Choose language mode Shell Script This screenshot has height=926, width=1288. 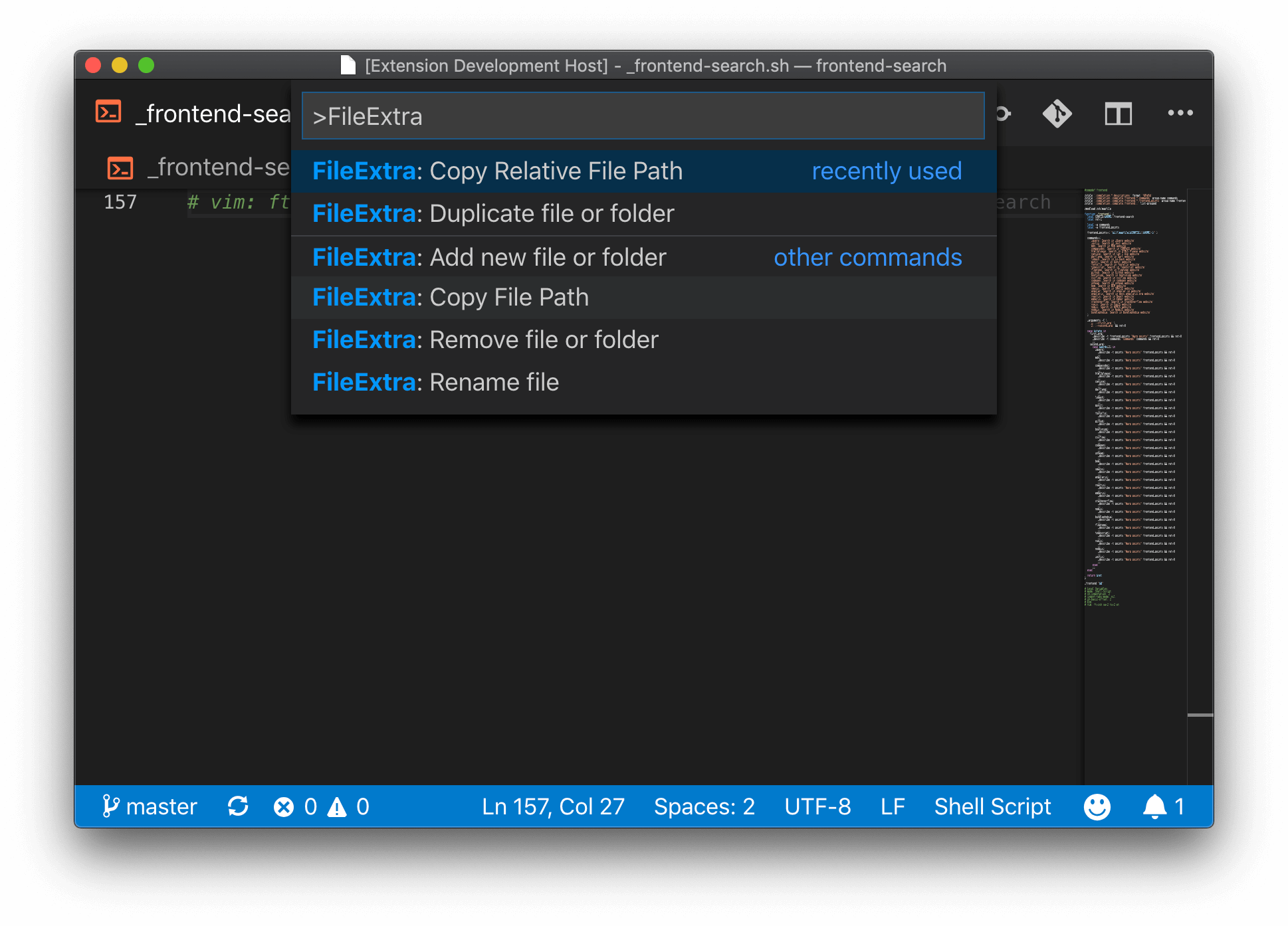pos(992,806)
